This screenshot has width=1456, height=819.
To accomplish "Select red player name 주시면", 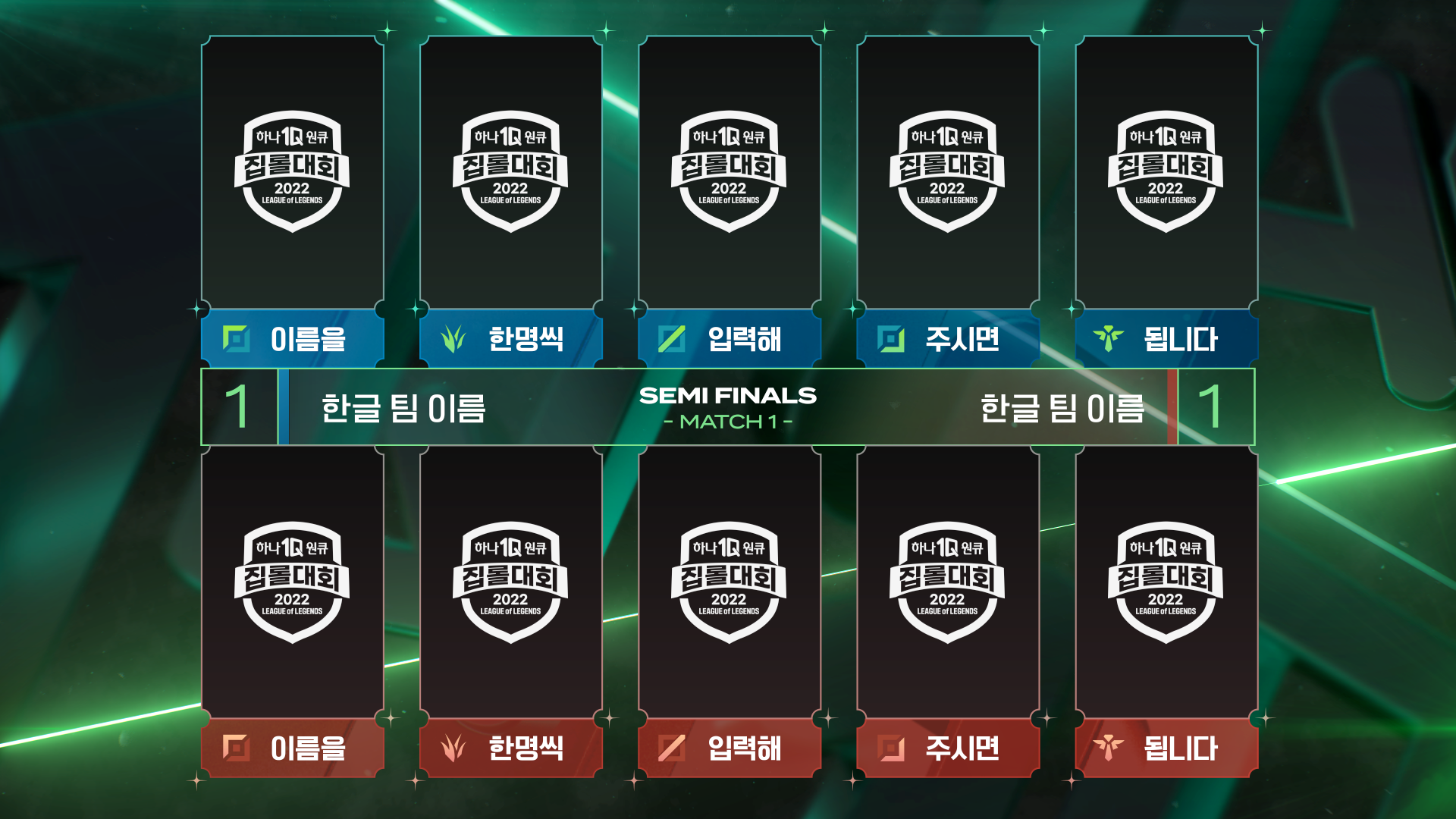I will click(x=963, y=748).
